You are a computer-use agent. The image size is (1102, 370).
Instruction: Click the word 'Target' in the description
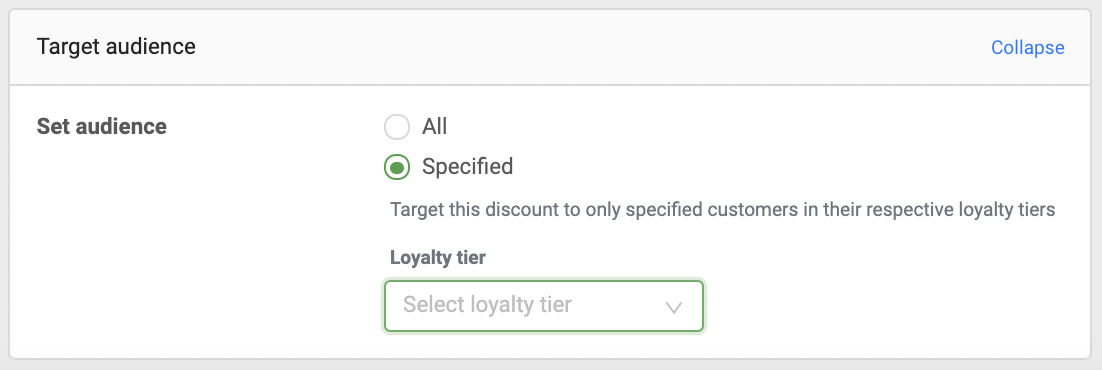pyautogui.click(x=413, y=210)
